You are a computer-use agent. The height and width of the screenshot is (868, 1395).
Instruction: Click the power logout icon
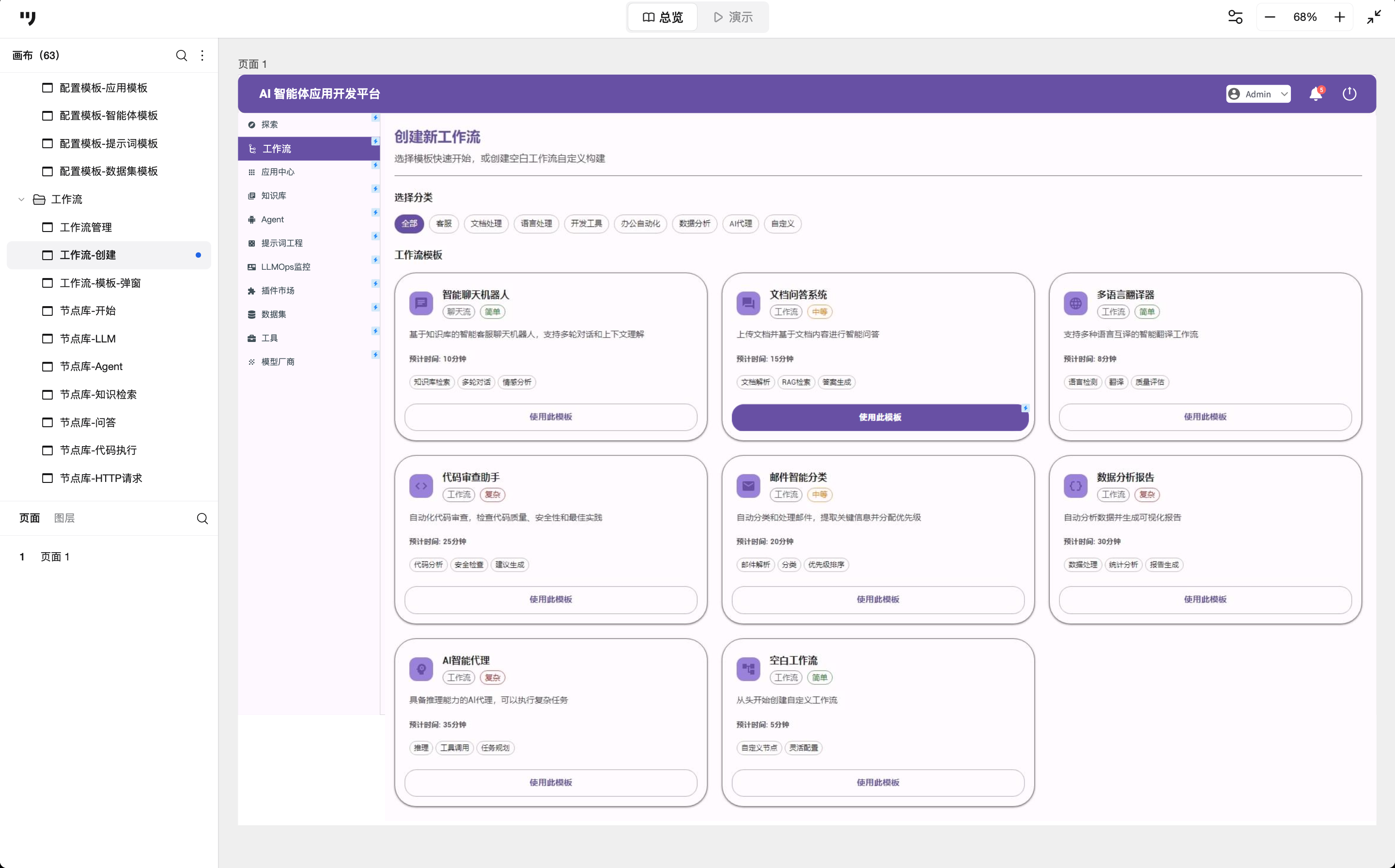tap(1349, 94)
